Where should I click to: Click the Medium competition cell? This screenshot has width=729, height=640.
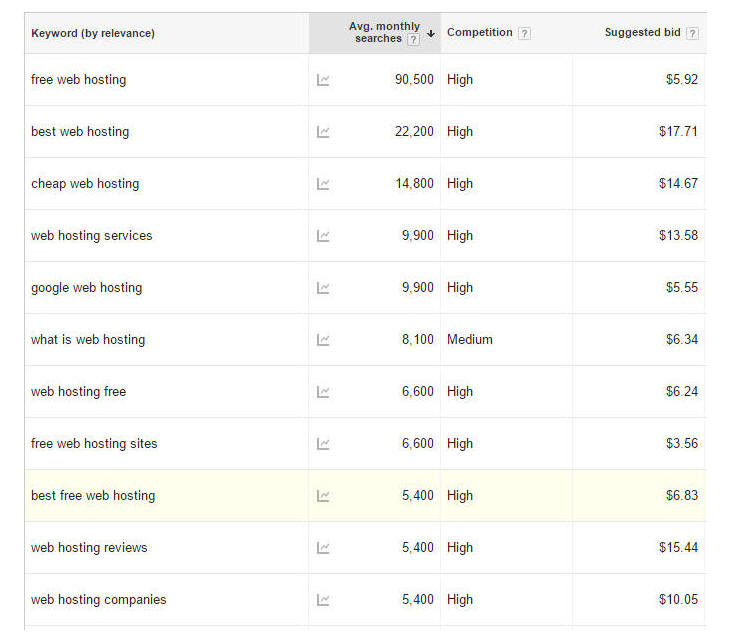point(470,340)
